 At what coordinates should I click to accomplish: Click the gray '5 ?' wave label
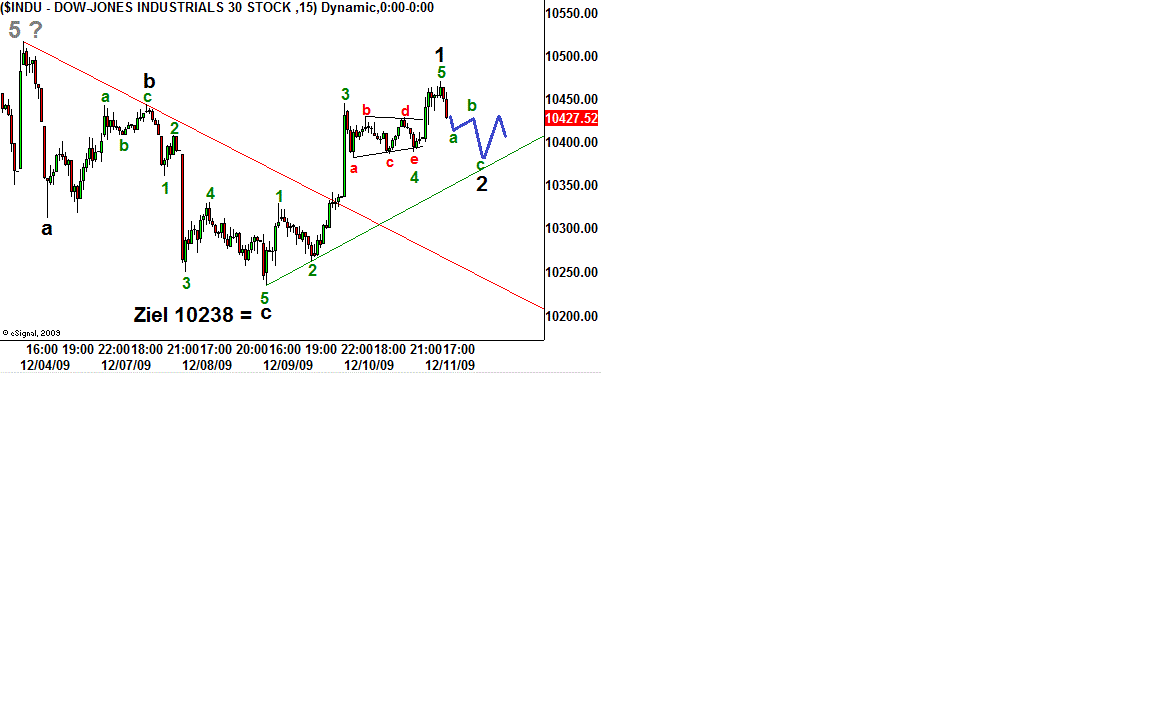(x=25, y=30)
